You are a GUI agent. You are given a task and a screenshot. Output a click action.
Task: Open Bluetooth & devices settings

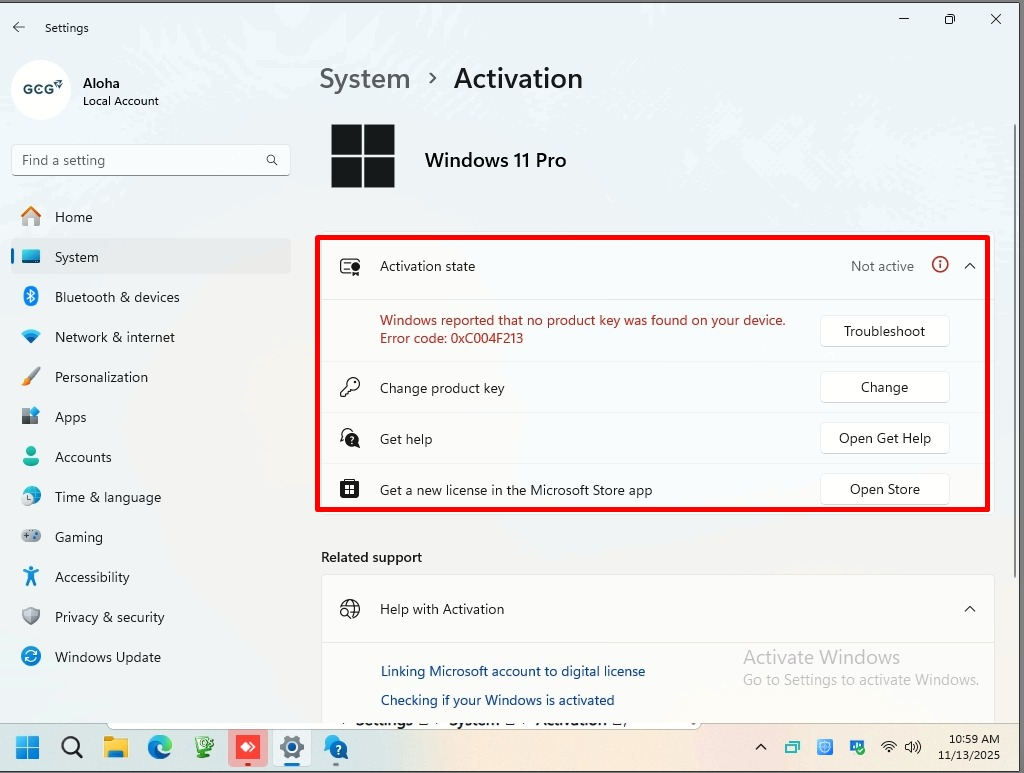pos(151,297)
